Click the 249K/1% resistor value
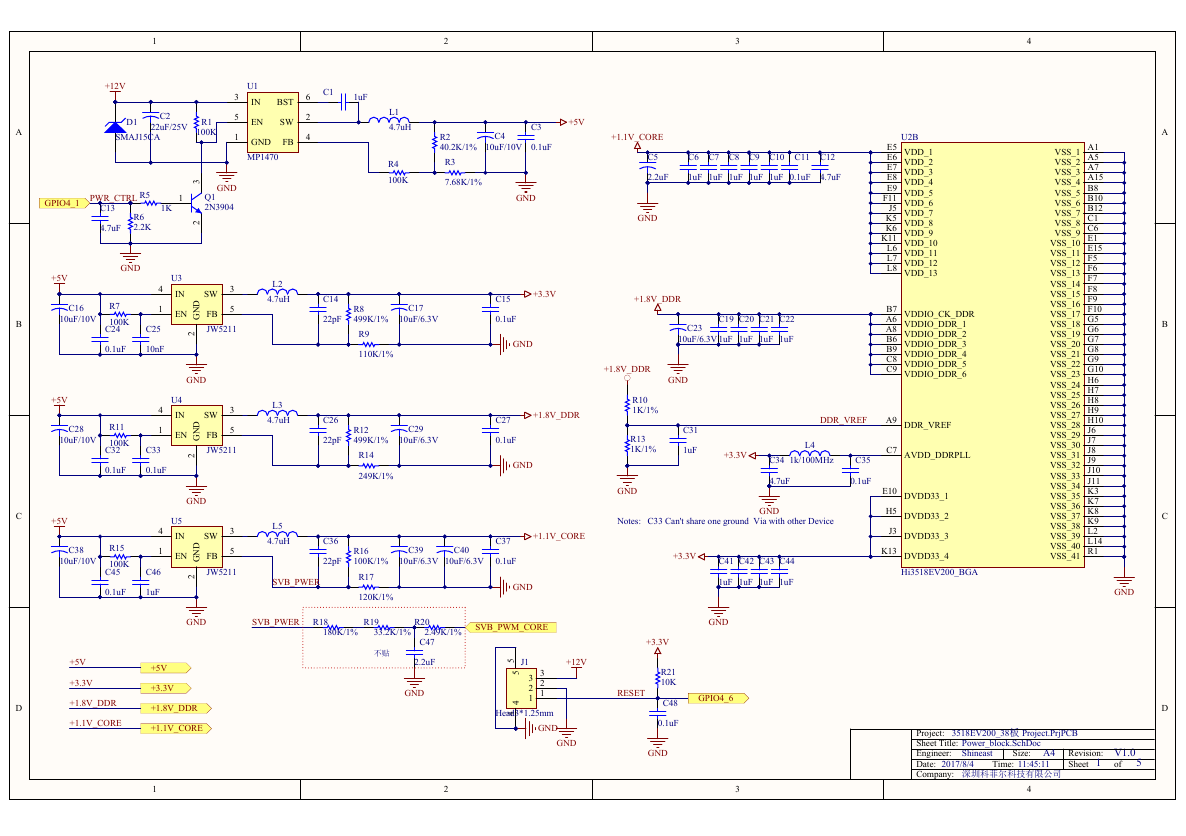The width and height of the screenshot is (1186, 836). tap(375, 476)
